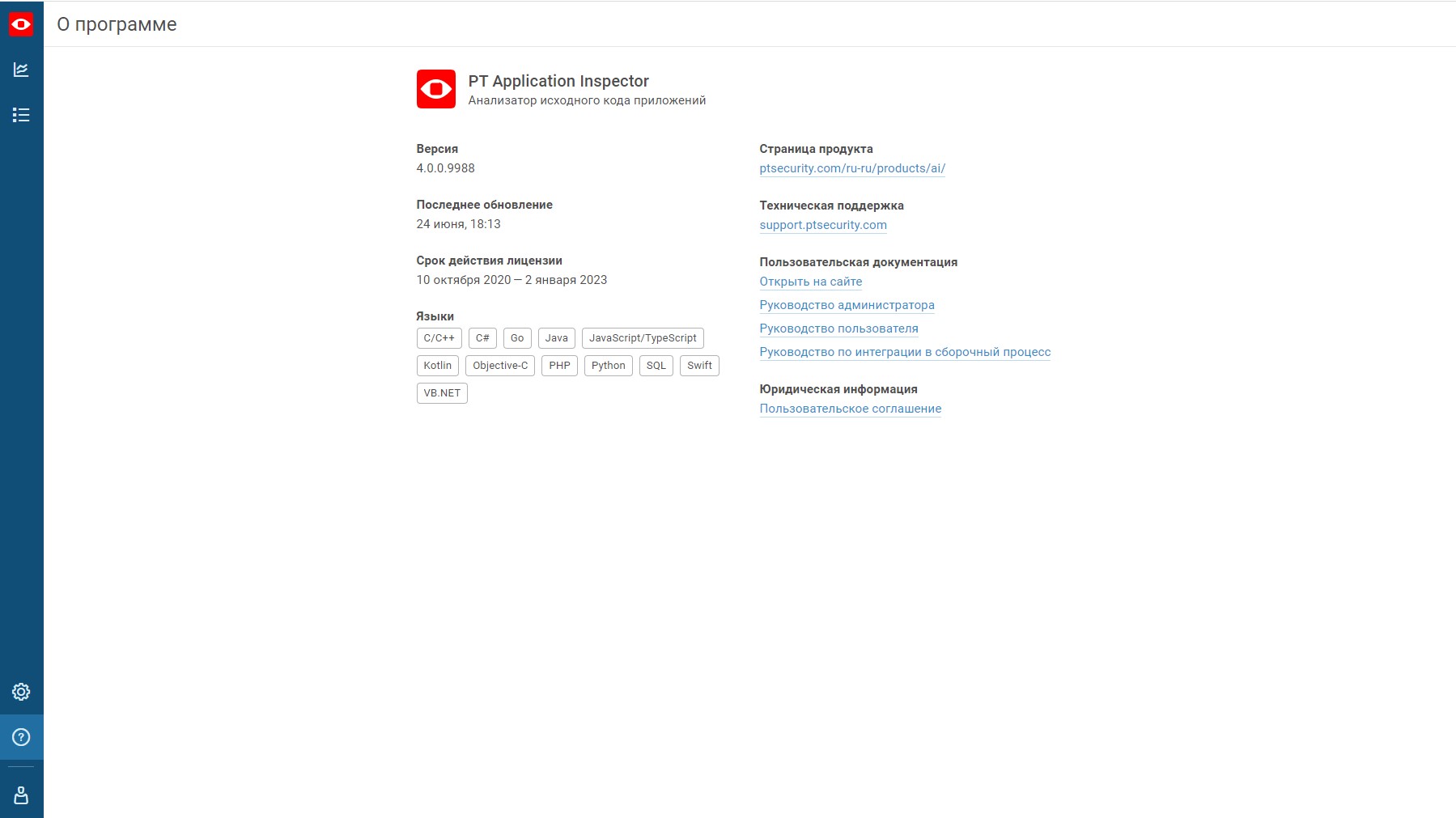Click the help question mark icon

(21, 737)
